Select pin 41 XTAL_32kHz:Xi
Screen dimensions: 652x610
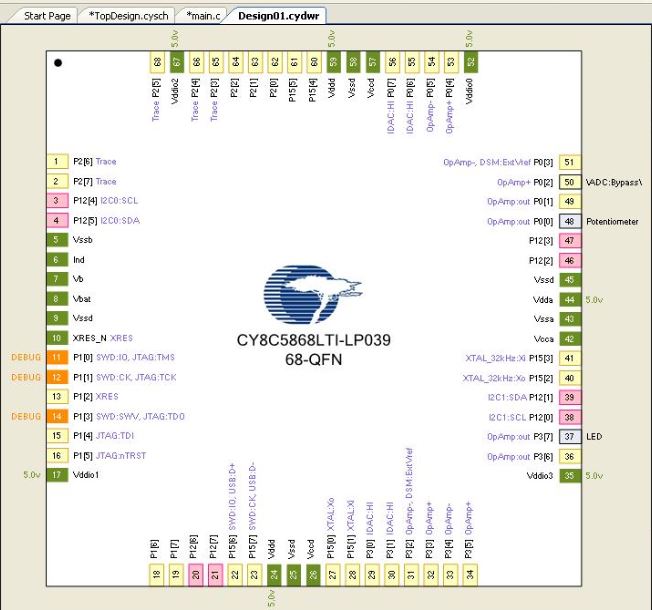pyautogui.click(x=570, y=358)
